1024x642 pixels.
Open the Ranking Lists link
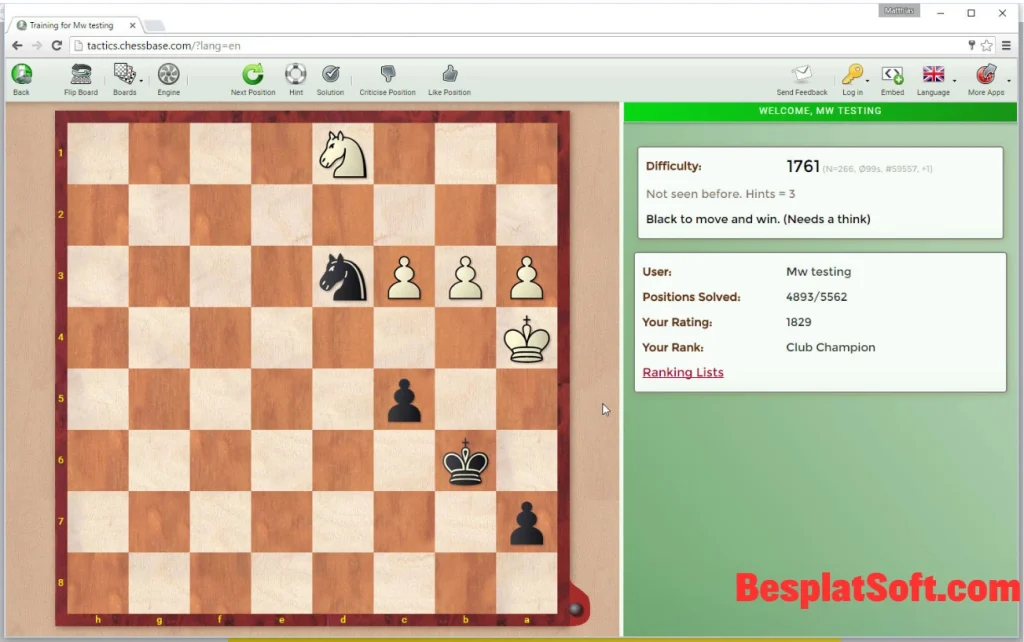683,372
